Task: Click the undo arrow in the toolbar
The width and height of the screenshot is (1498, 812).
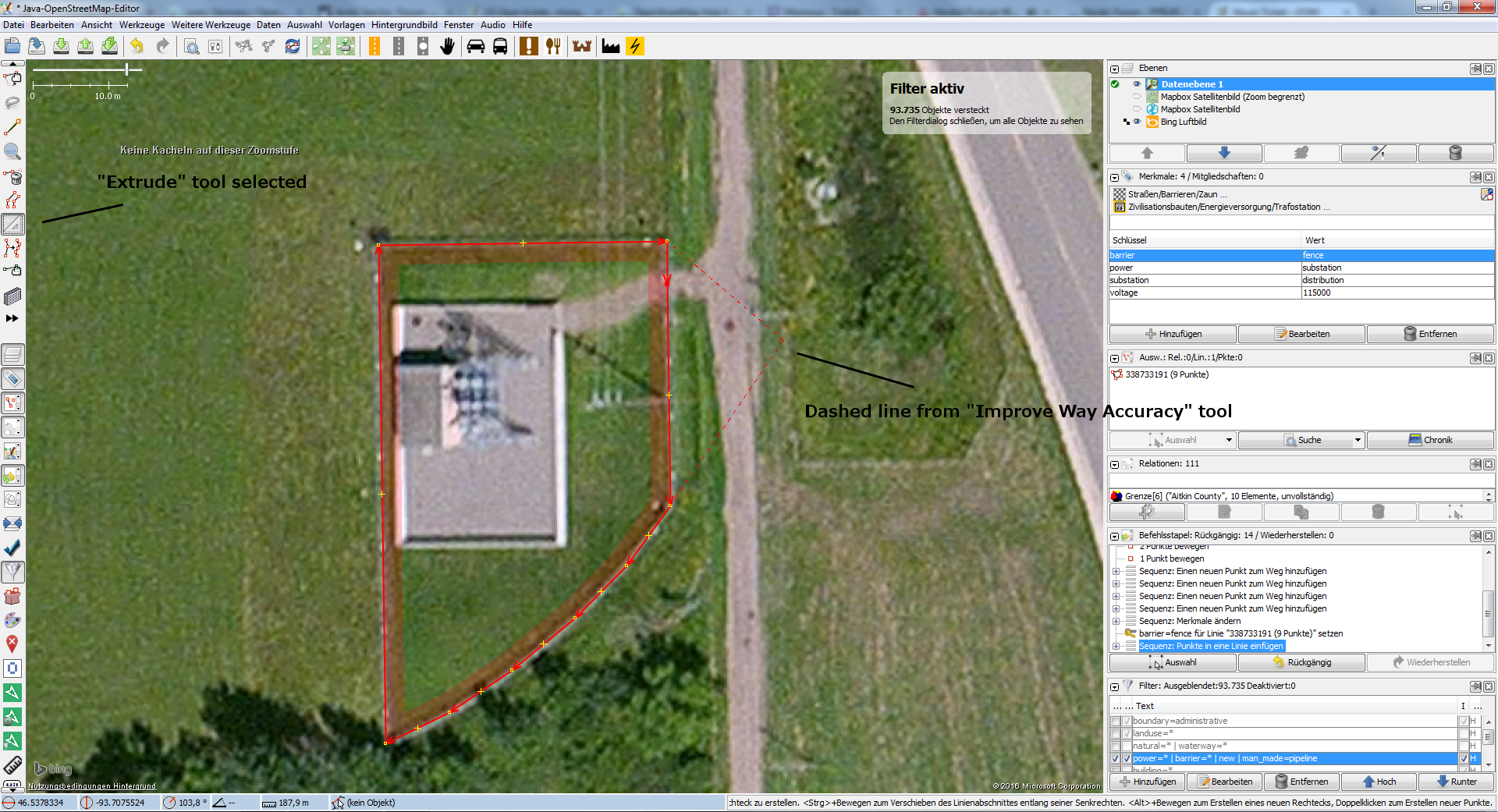Action: tap(137, 47)
